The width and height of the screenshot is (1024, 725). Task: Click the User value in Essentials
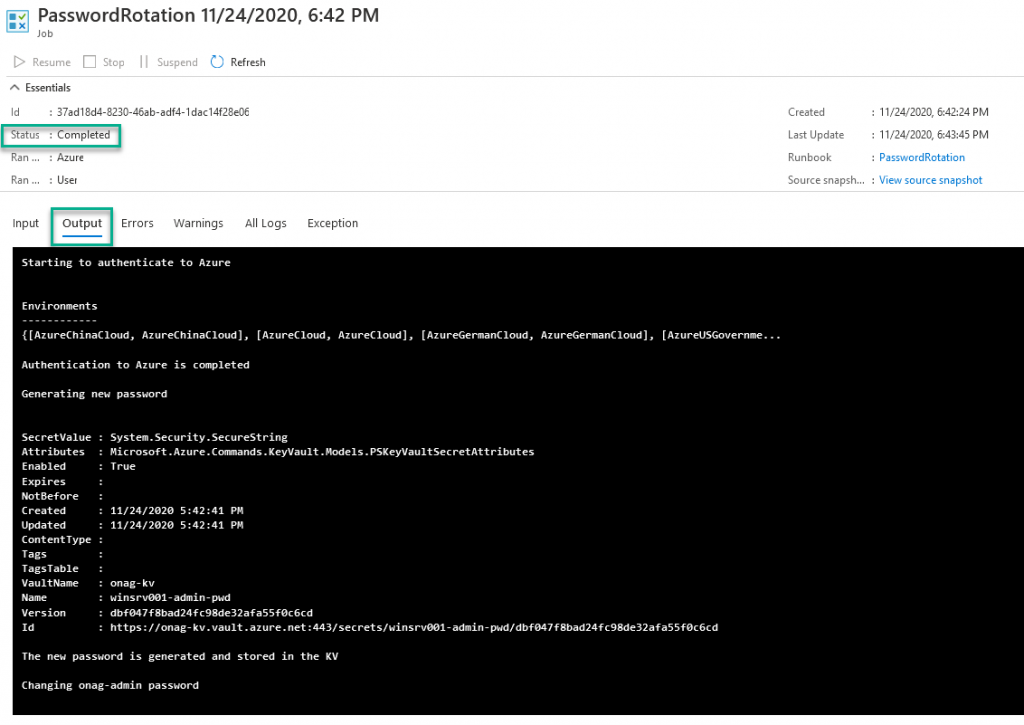(67, 180)
